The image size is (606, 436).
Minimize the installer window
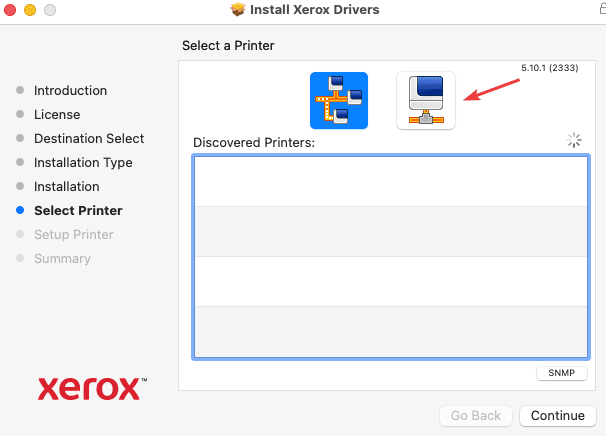[30, 10]
